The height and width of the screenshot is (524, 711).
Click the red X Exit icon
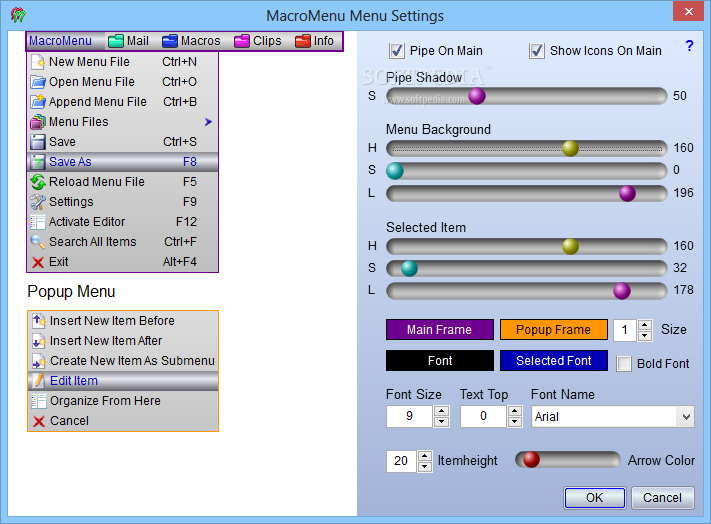(38, 262)
